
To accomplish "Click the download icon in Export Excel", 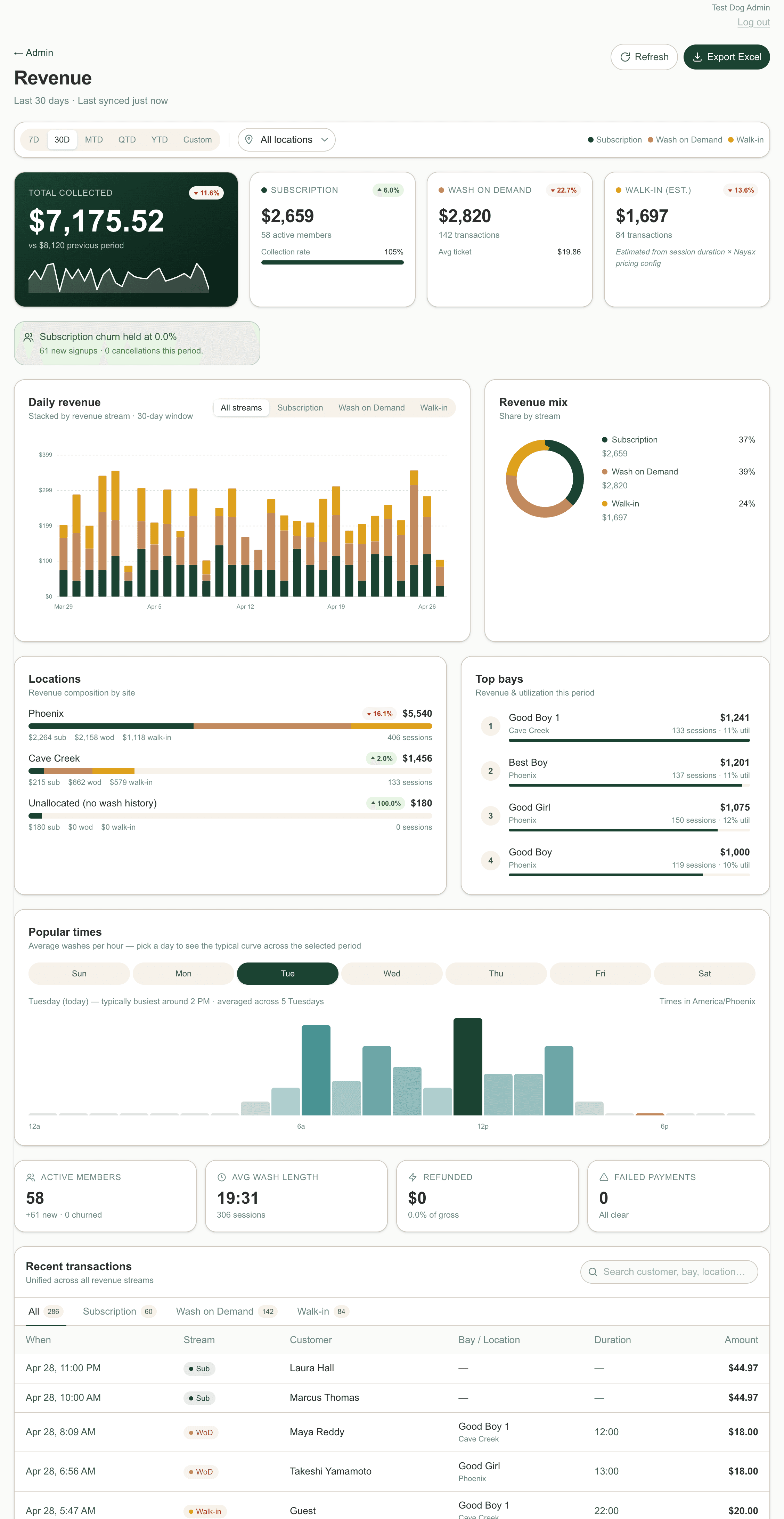I will click(x=697, y=57).
